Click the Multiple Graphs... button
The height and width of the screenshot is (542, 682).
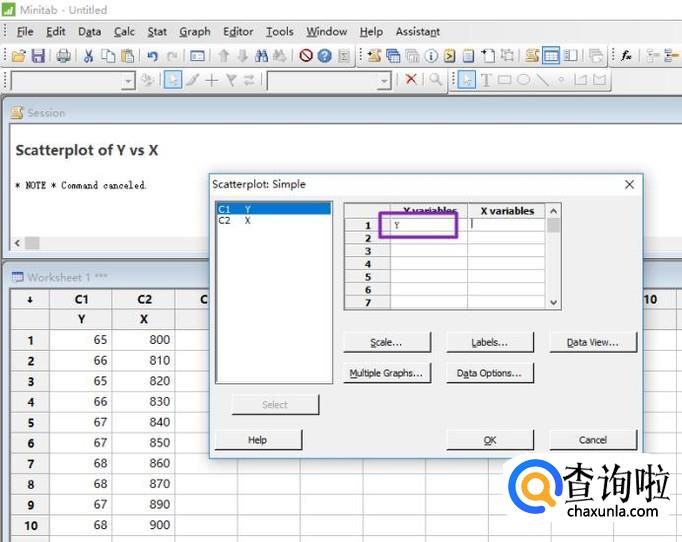387,373
